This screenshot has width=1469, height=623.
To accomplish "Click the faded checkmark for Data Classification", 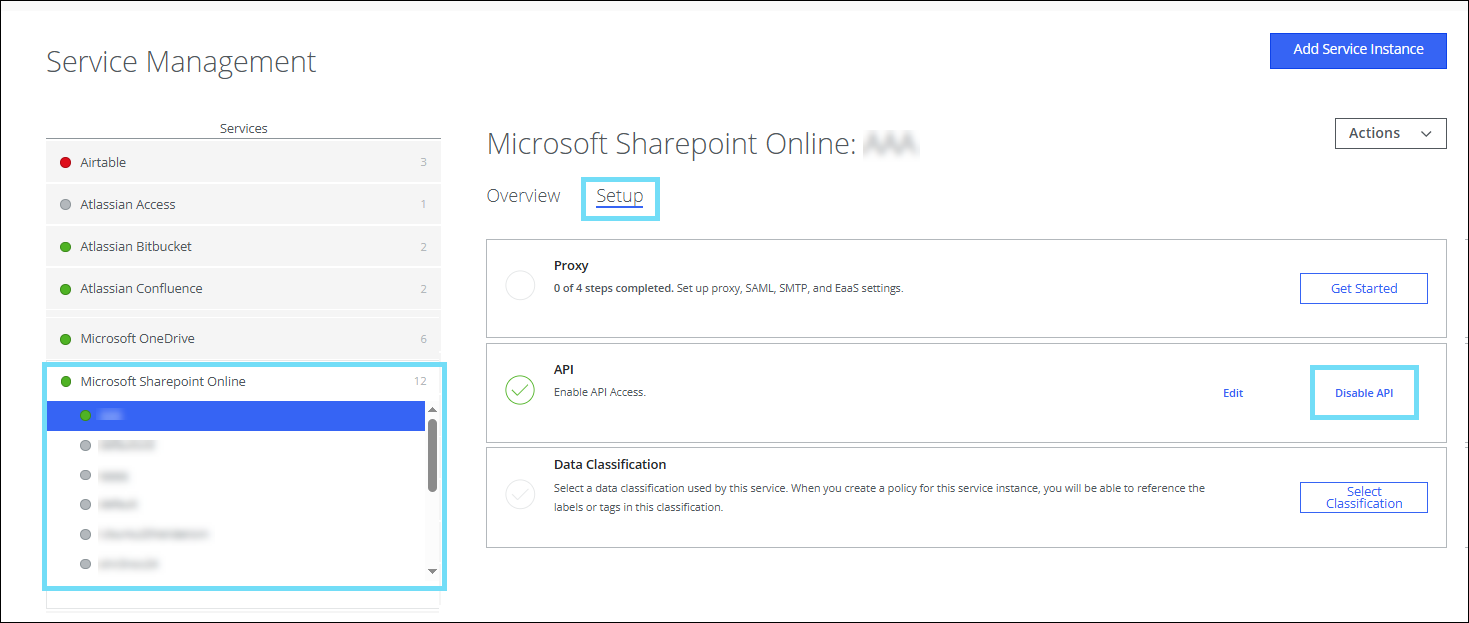I will 520,494.
